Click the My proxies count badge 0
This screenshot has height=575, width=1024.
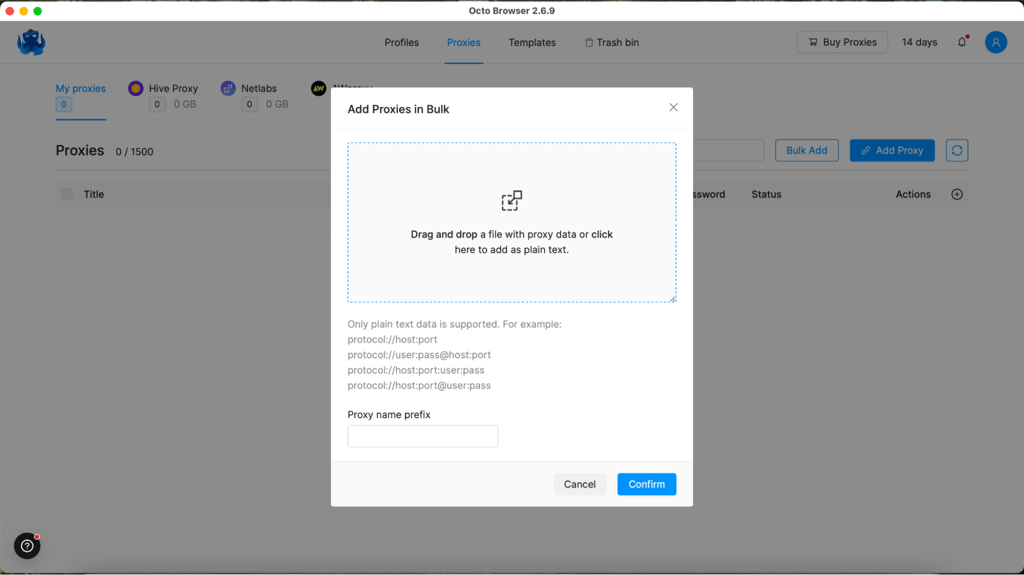click(63, 105)
